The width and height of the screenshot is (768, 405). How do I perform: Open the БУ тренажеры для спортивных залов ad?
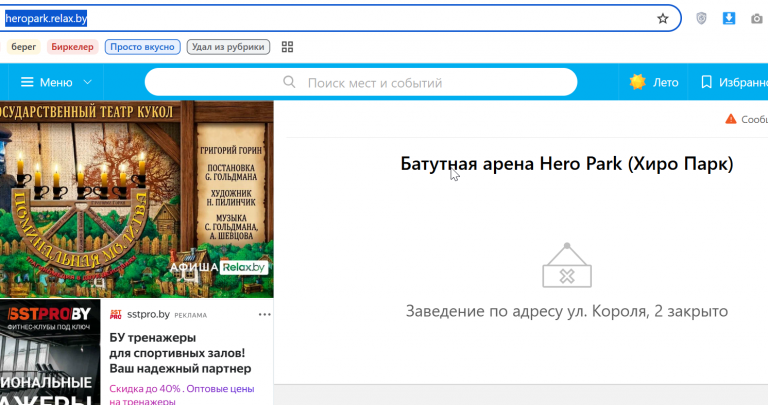(180, 353)
